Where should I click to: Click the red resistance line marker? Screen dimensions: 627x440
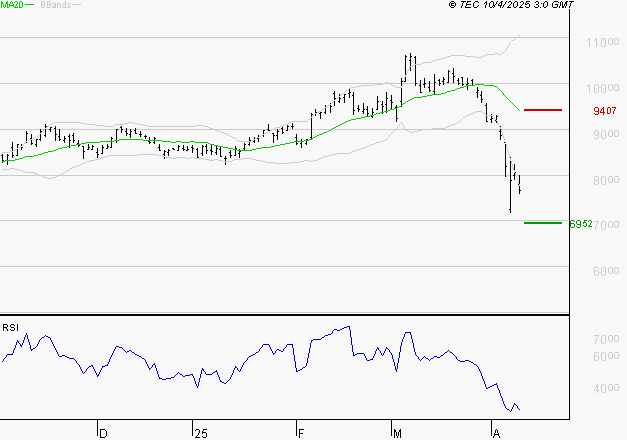(542, 109)
